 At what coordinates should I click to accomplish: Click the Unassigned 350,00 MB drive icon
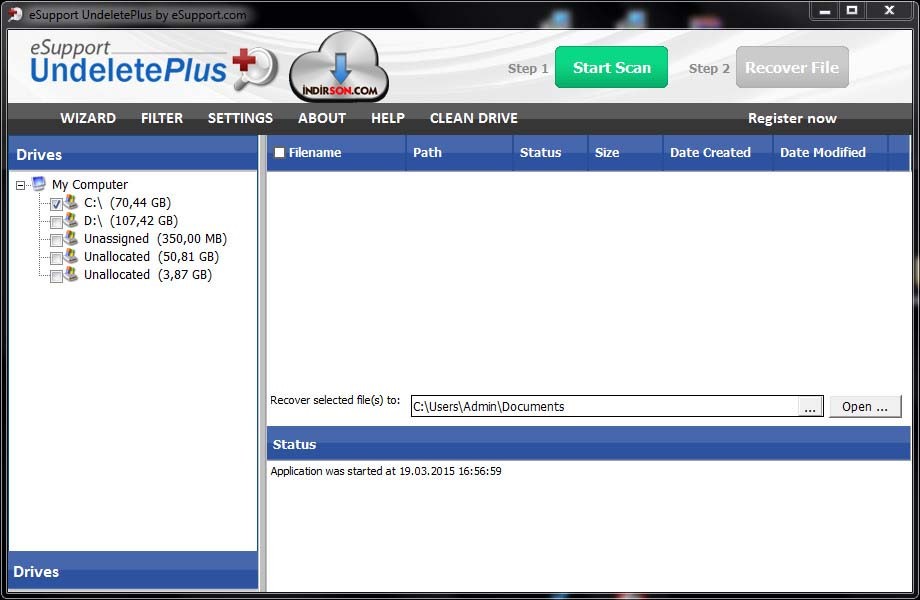tap(71, 238)
